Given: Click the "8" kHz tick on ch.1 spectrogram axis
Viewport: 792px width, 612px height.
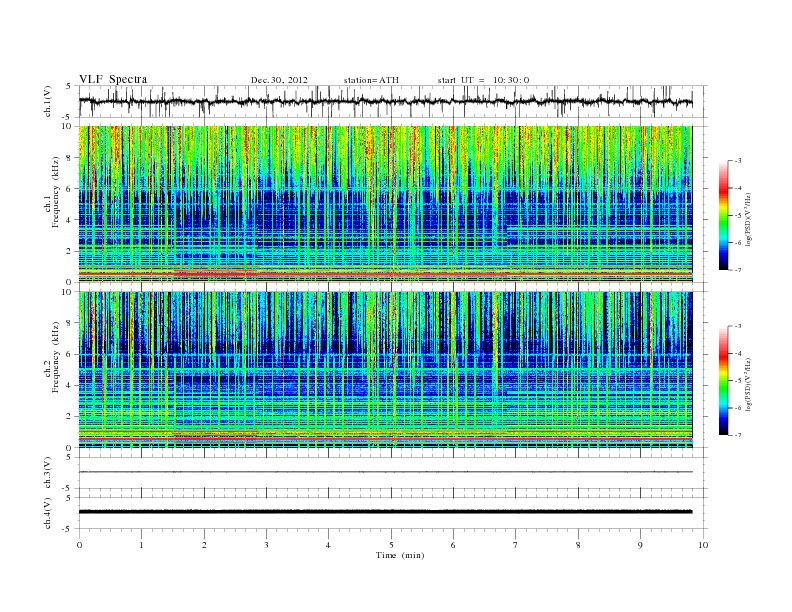Looking at the screenshot, I should coord(70,158).
